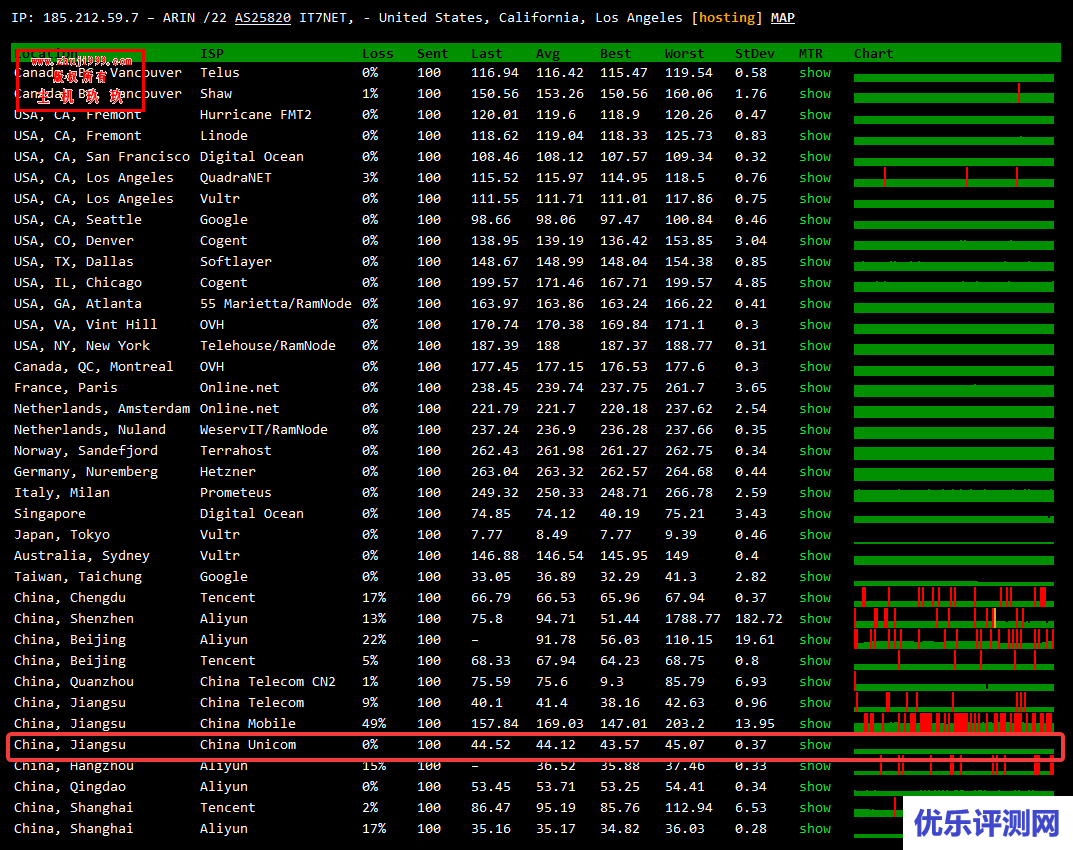Show MTR for Shenzhen Aliyun row
The image size is (1073, 850).
click(x=815, y=619)
